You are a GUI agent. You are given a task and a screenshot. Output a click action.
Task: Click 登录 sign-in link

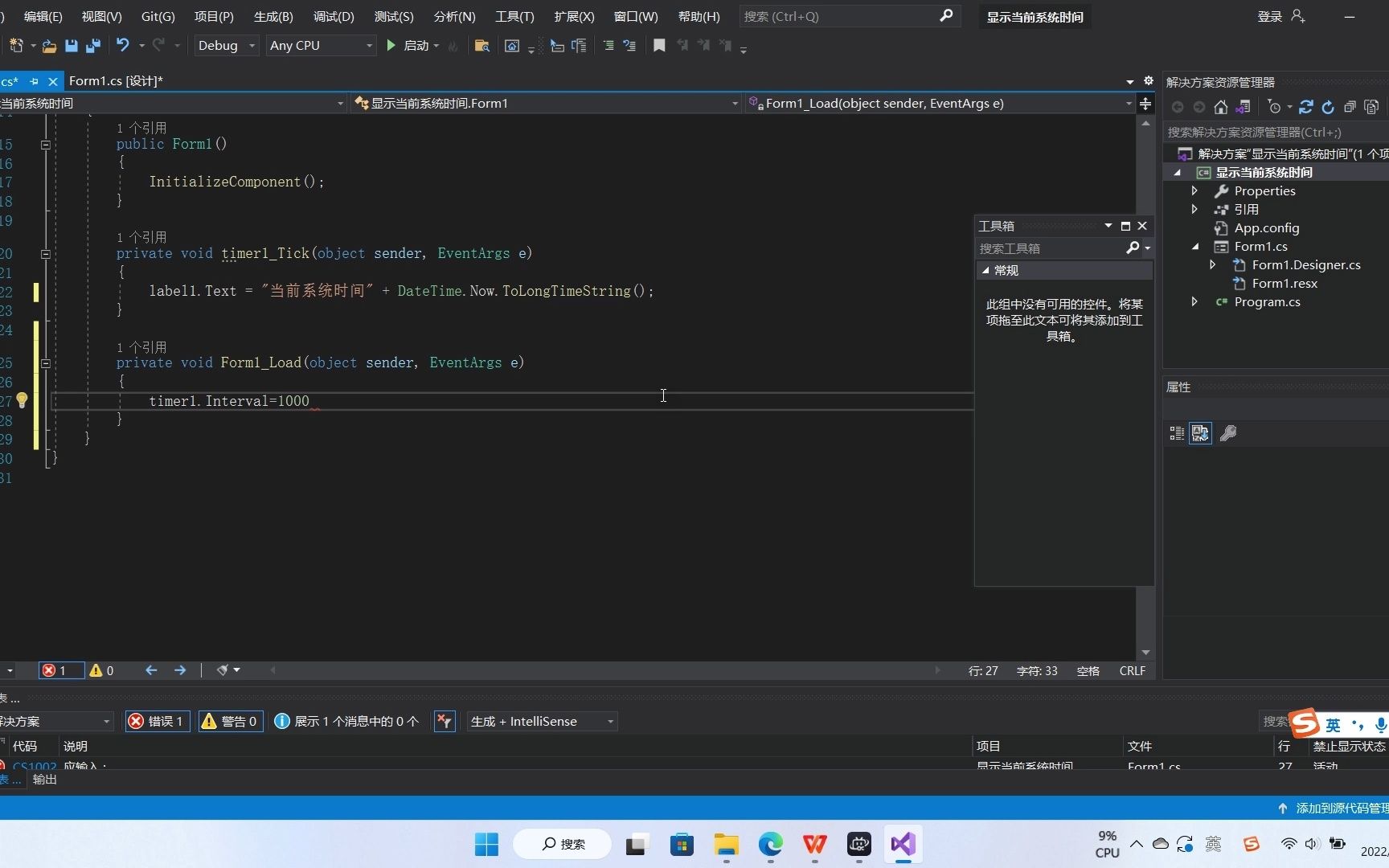pyautogui.click(x=1270, y=16)
